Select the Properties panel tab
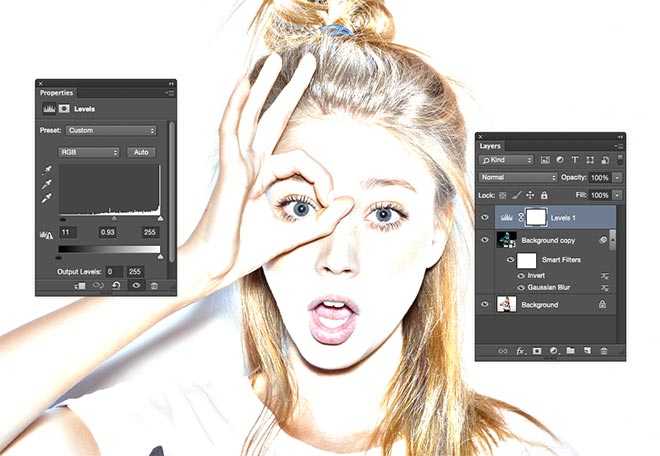 pyautogui.click(x=57, y=92)
